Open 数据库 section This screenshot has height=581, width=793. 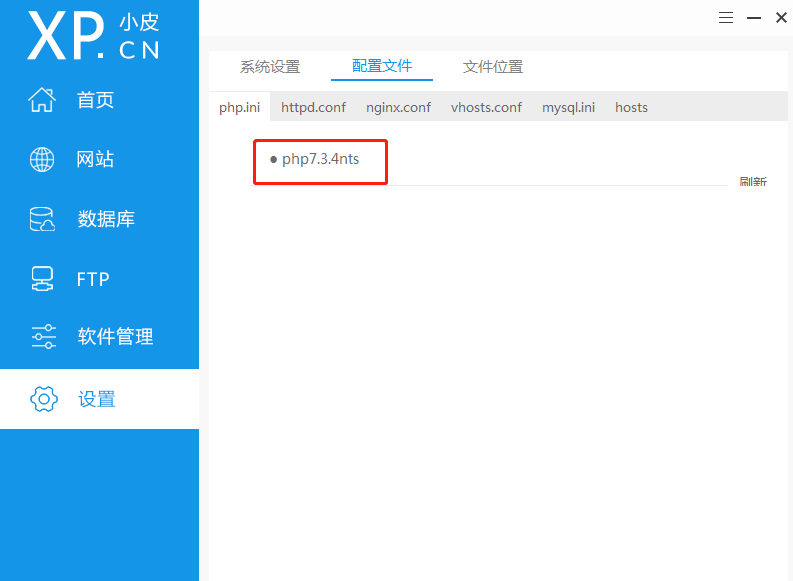[106, 219]
